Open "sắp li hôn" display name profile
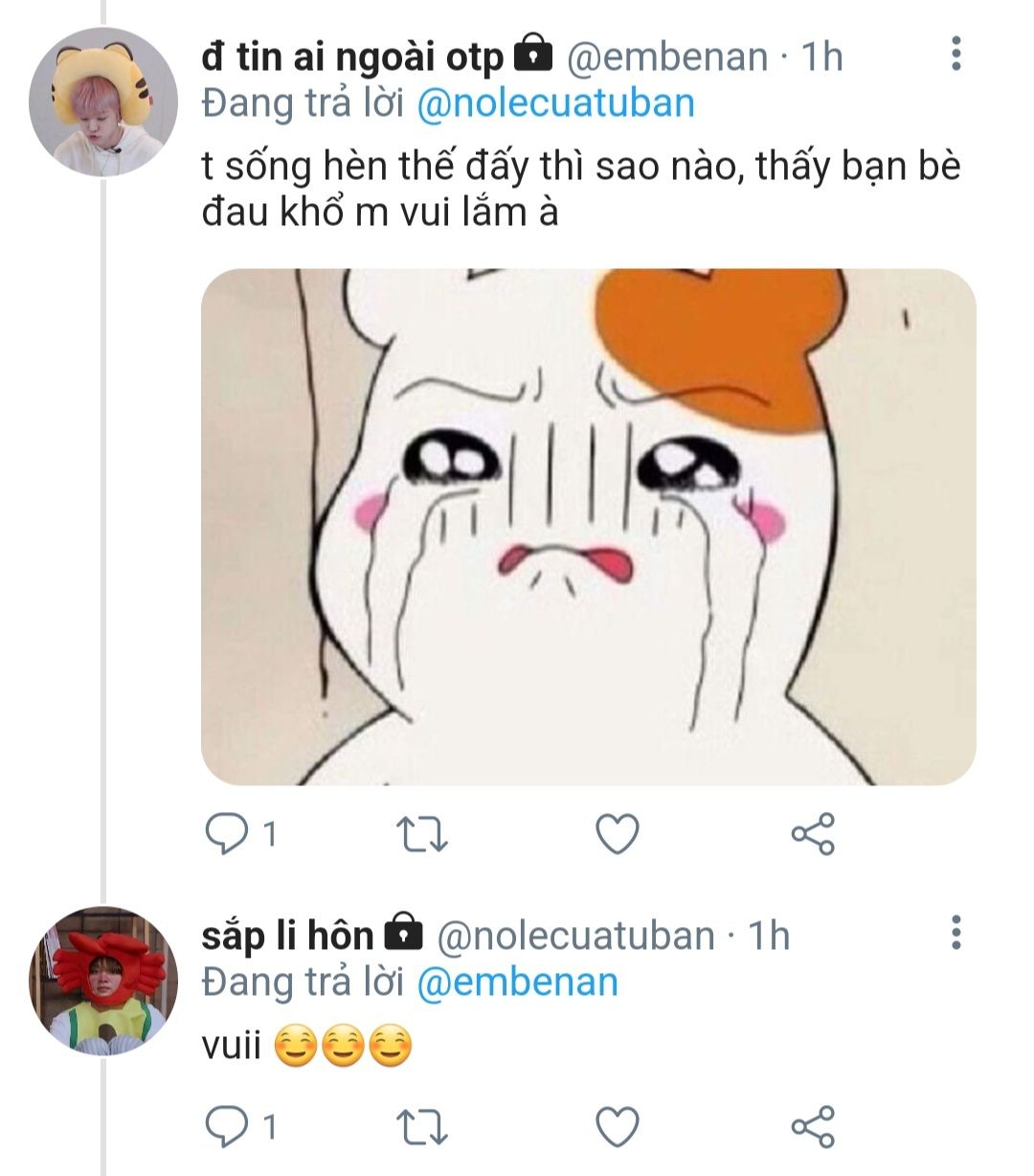1034x1176 pixels. coord(287,936)
